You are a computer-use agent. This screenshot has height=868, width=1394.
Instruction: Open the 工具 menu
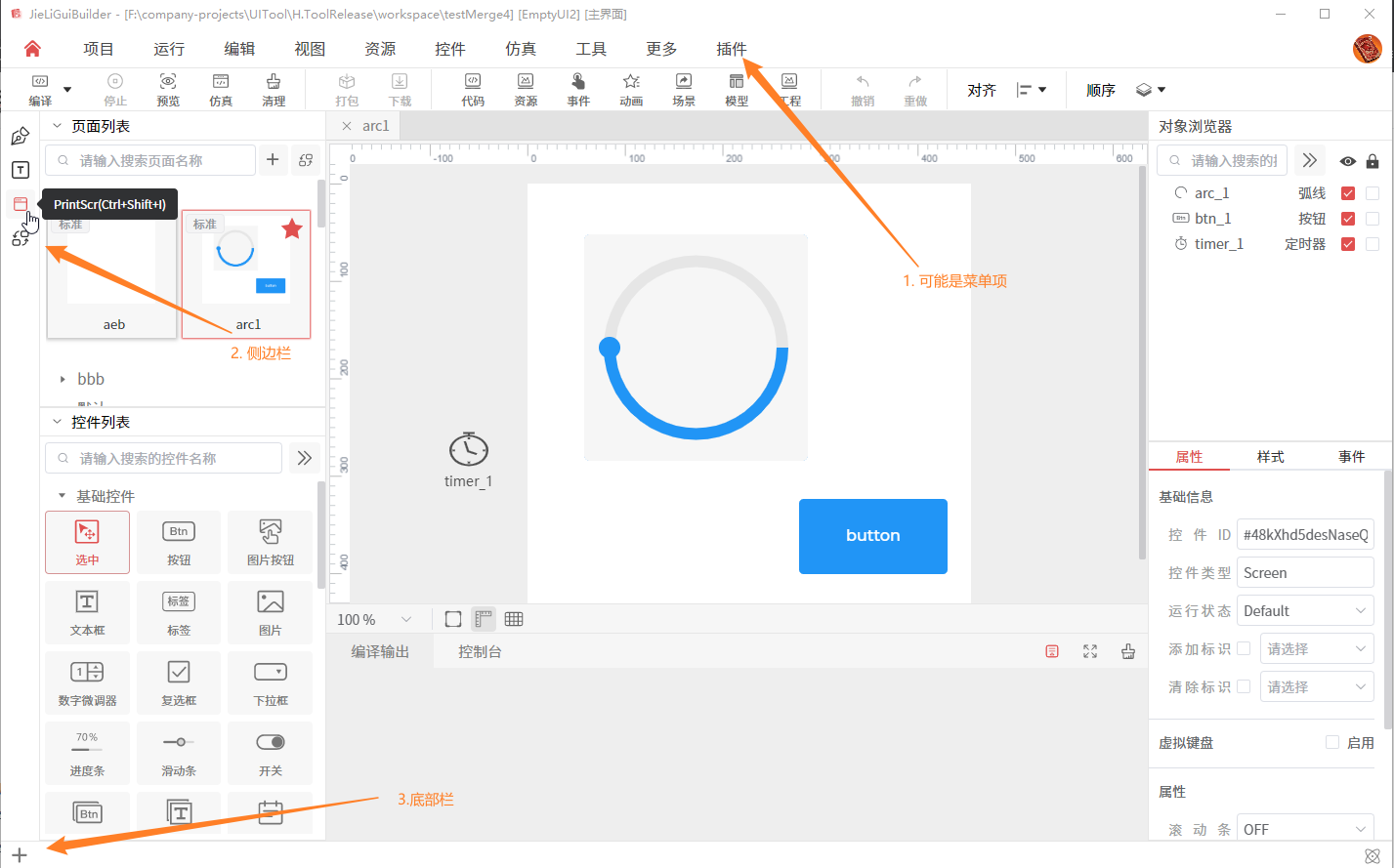point(591,50)
